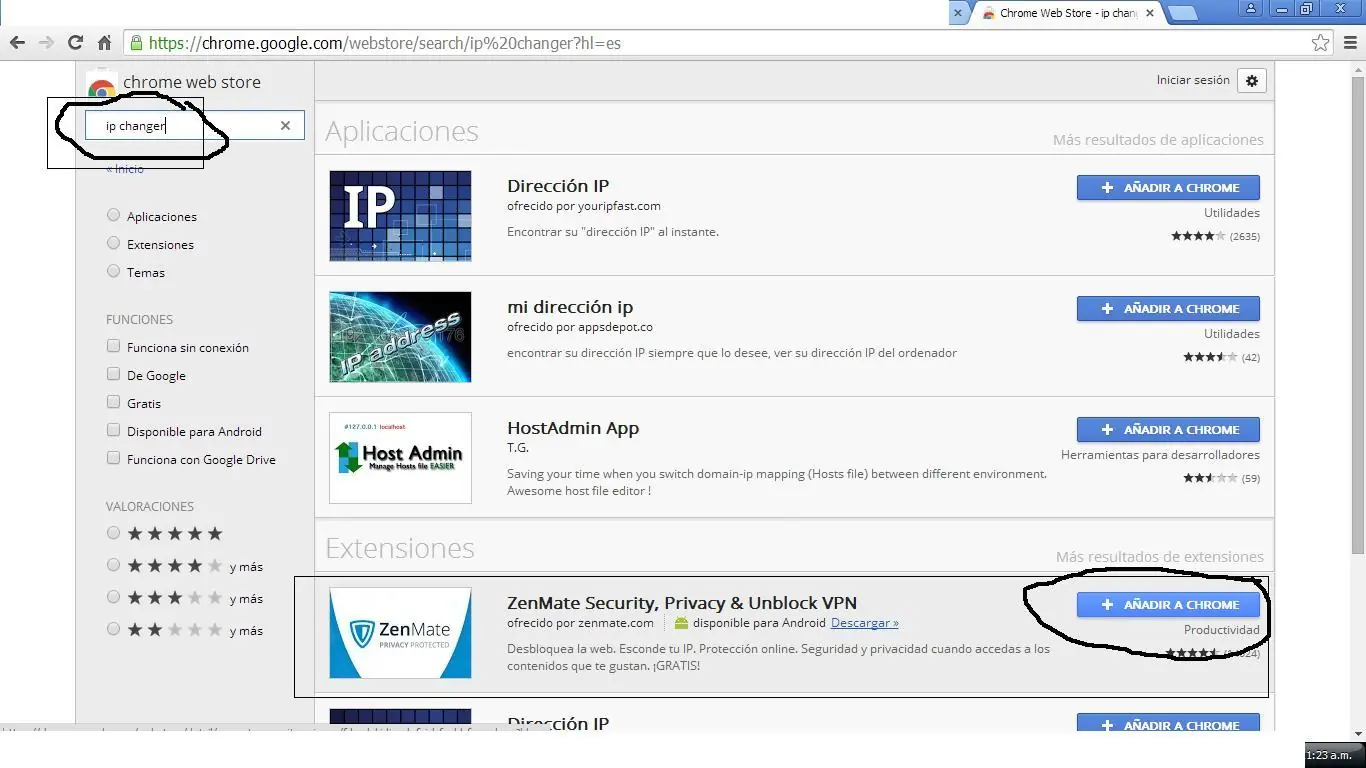Click the 1:23 a.m. taskbar clock
The height and width of the screenshot is (768, 1366).
tap(1329, 755)
